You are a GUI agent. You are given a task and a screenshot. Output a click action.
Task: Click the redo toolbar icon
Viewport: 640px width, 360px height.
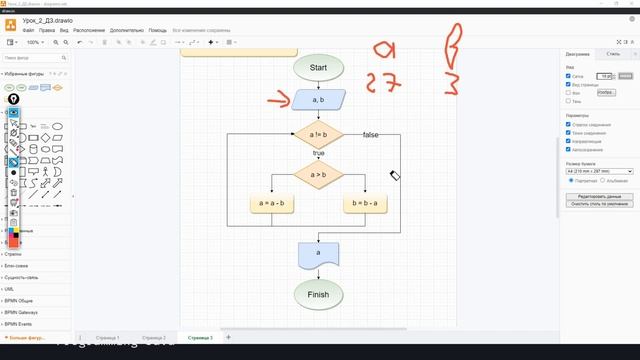pyautogui.click(x=91, y=42)
